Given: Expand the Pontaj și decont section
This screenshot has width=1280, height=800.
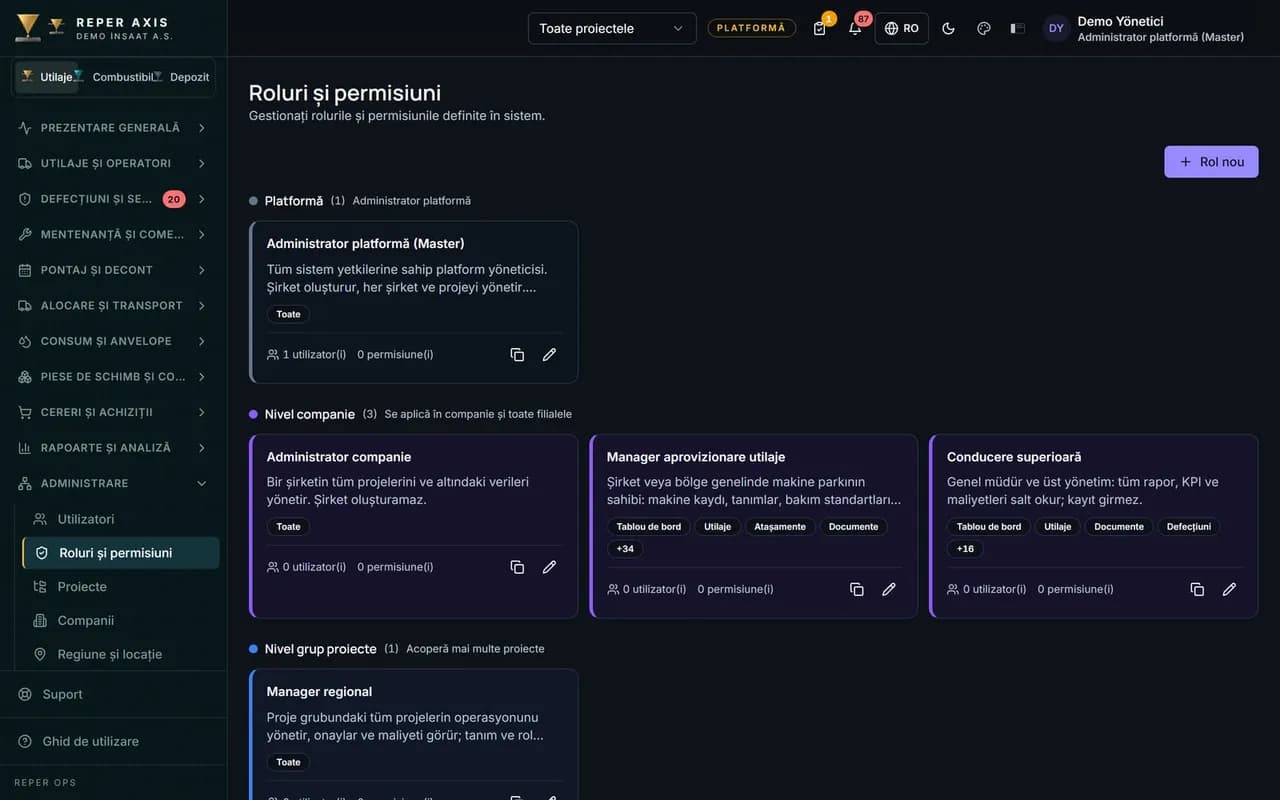Looking at the screenshot, I should point(113,270).
